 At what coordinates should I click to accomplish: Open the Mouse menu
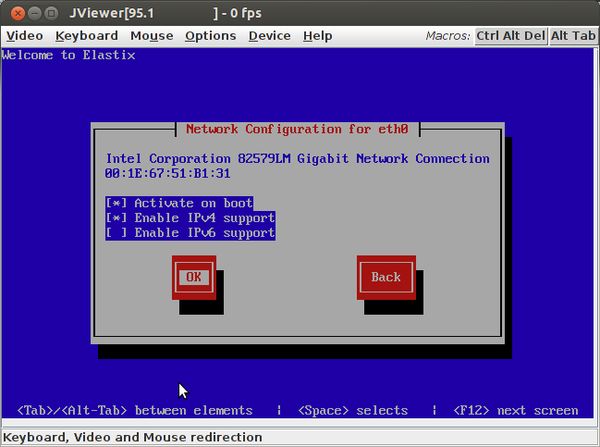(152, 36)
